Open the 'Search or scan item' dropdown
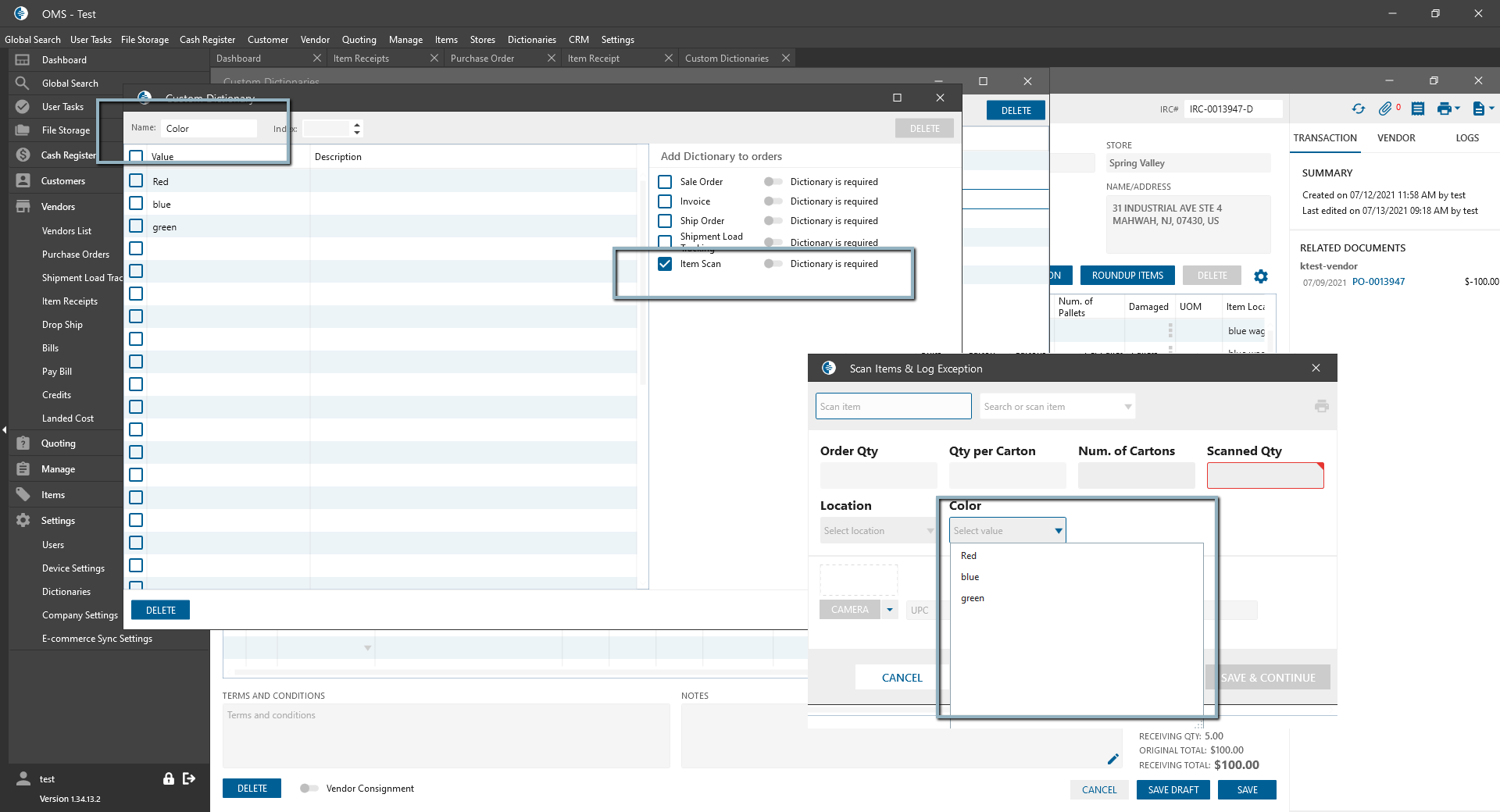This screenshot has height=812, width=1500. 1127,407
